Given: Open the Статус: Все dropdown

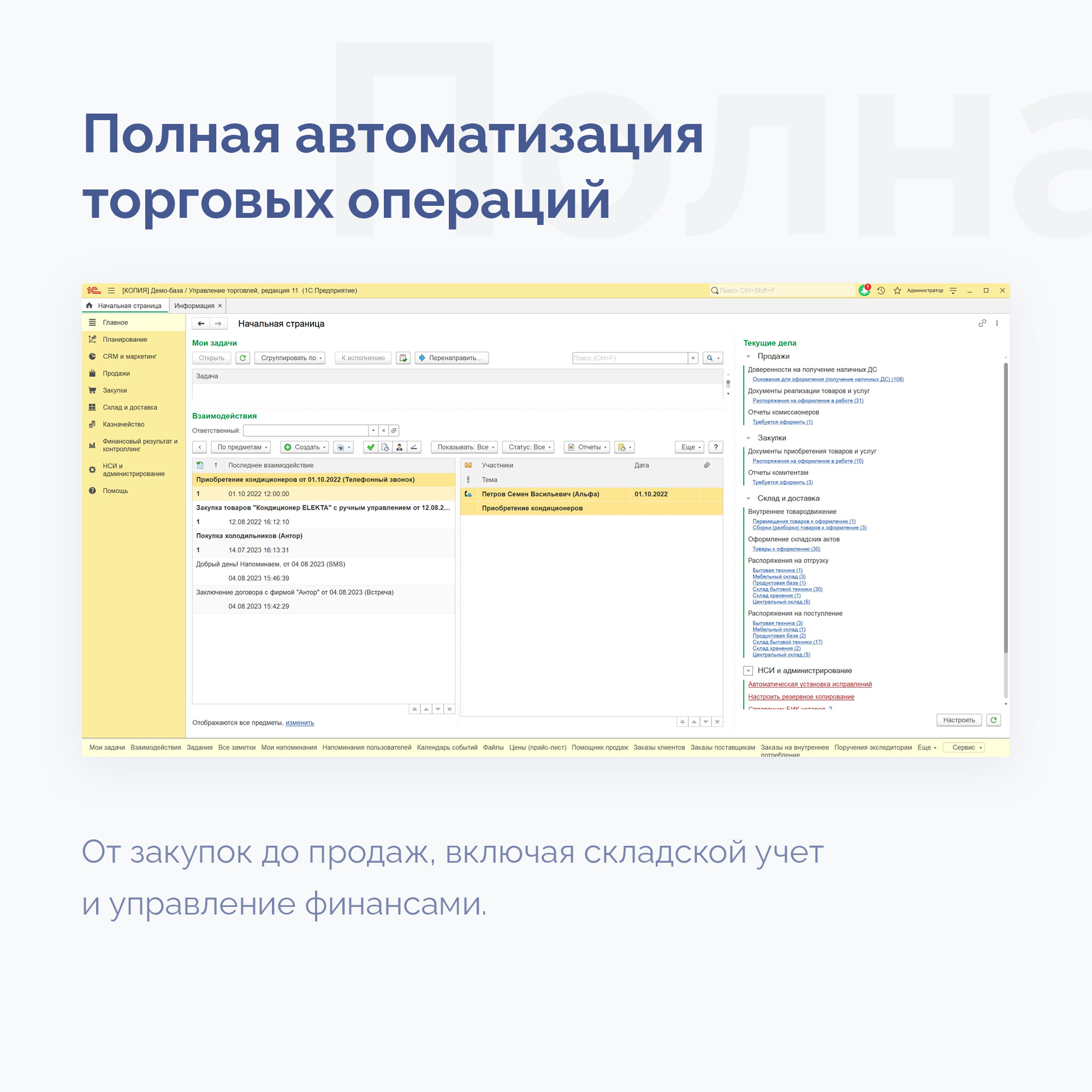Looking at the screenshot, I should pos(529,447).
